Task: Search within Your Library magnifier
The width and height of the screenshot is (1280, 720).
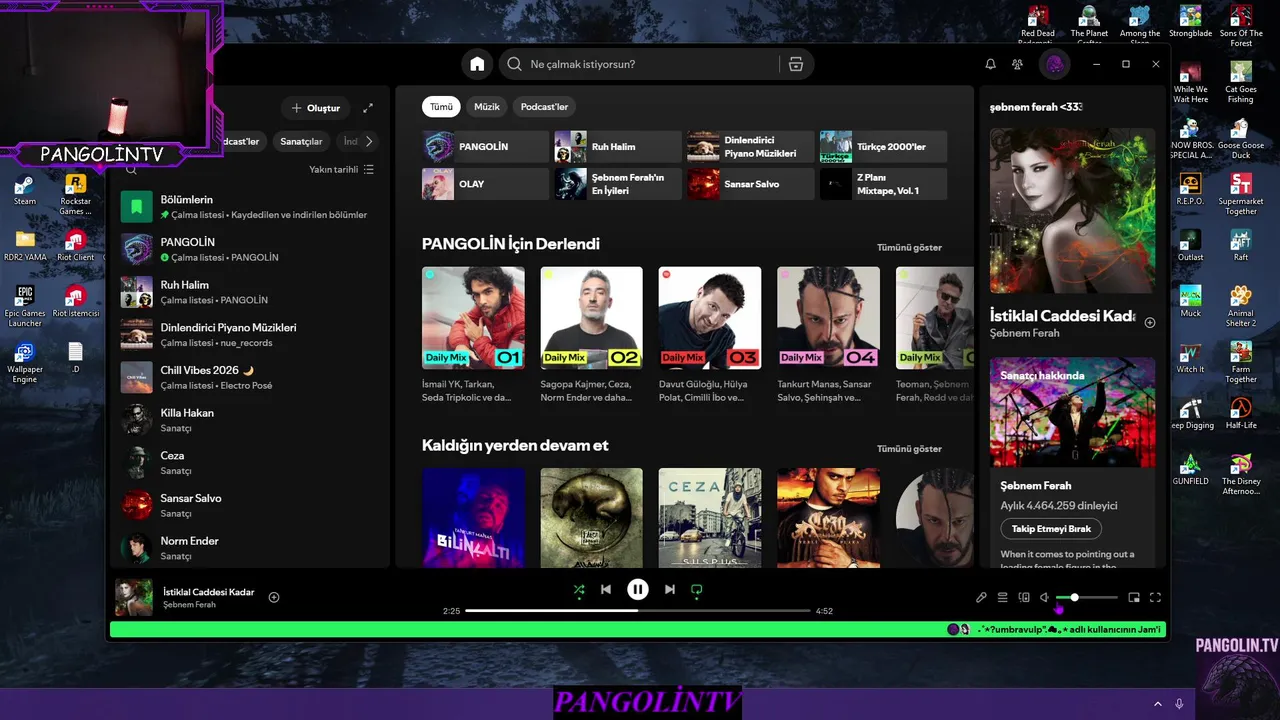Action: click(x=131, y=169)
